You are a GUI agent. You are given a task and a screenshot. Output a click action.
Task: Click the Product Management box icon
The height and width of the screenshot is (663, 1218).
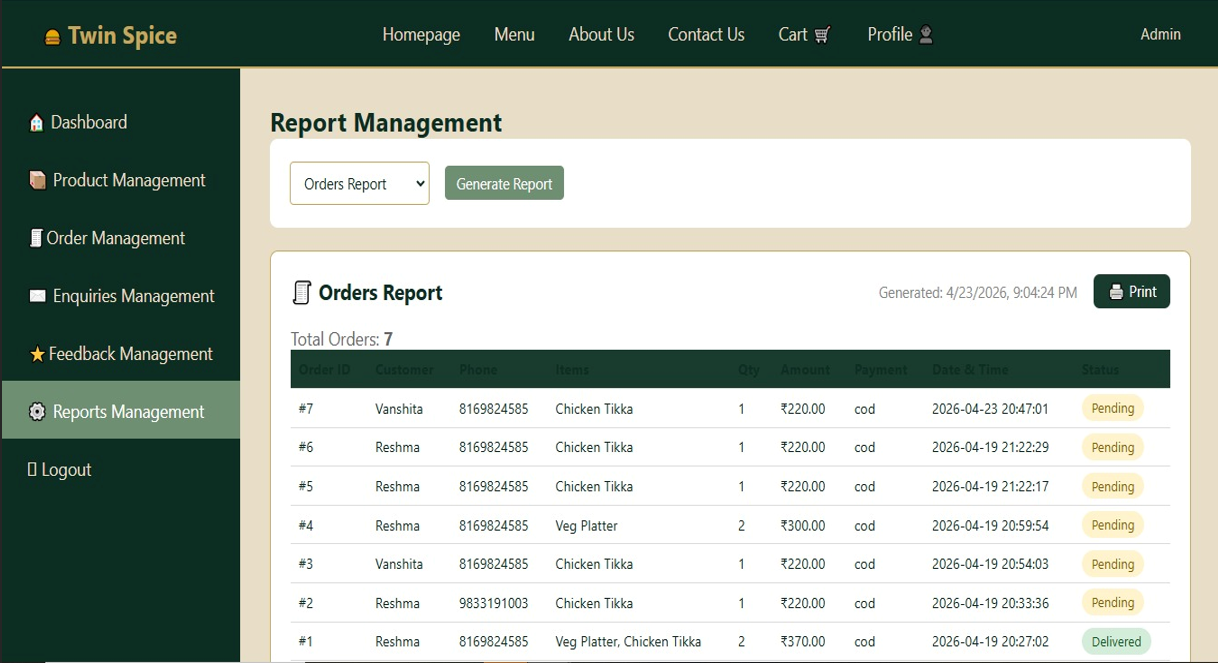(x=38, y=180)
